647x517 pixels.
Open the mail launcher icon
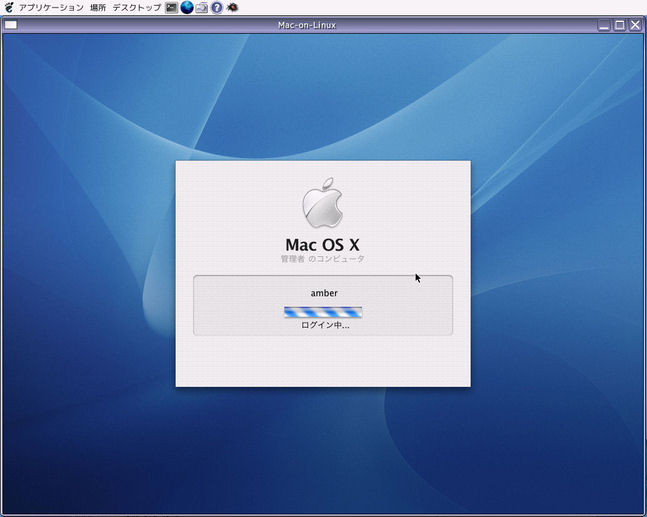click(202, 7)
